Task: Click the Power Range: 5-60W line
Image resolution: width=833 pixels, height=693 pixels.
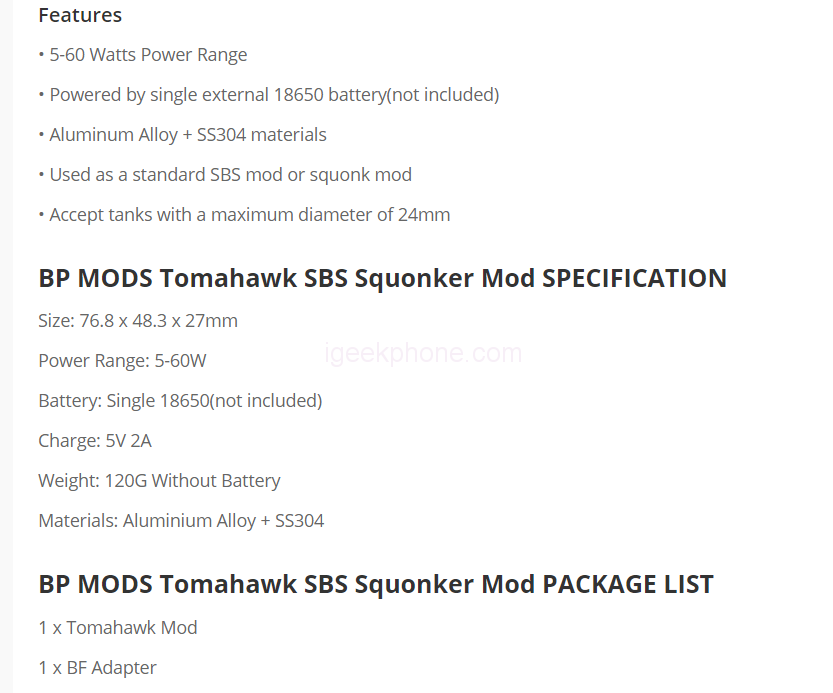Action: [122, 361]
